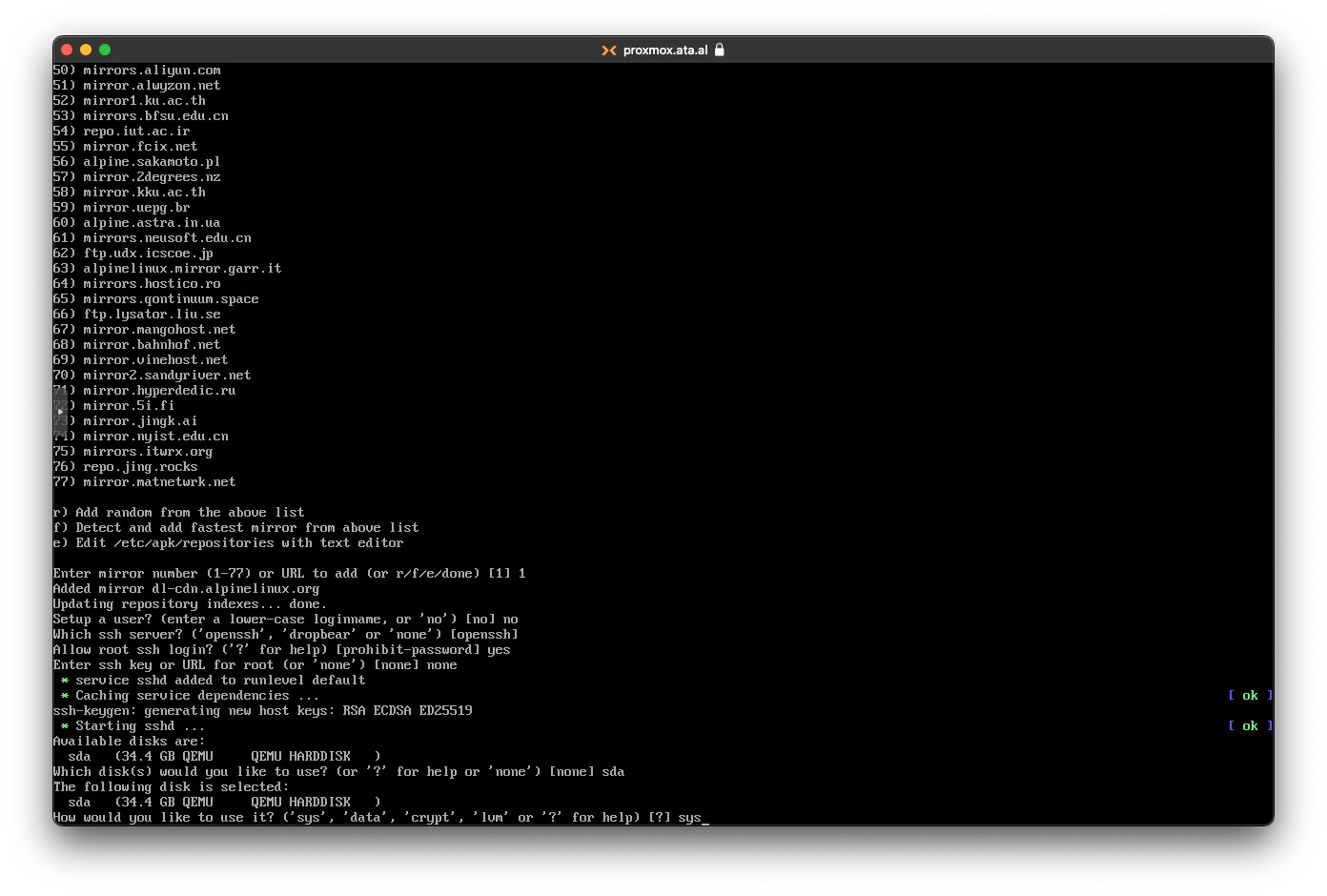
Task: Click 'service sshd added to runlevel default' line
Action: tap(214, 681)
